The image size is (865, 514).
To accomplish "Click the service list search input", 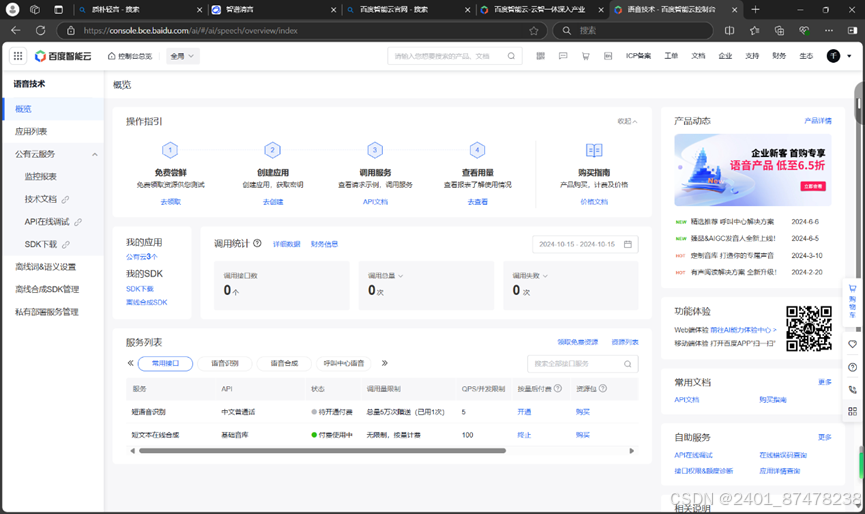I will click(583, 363).
